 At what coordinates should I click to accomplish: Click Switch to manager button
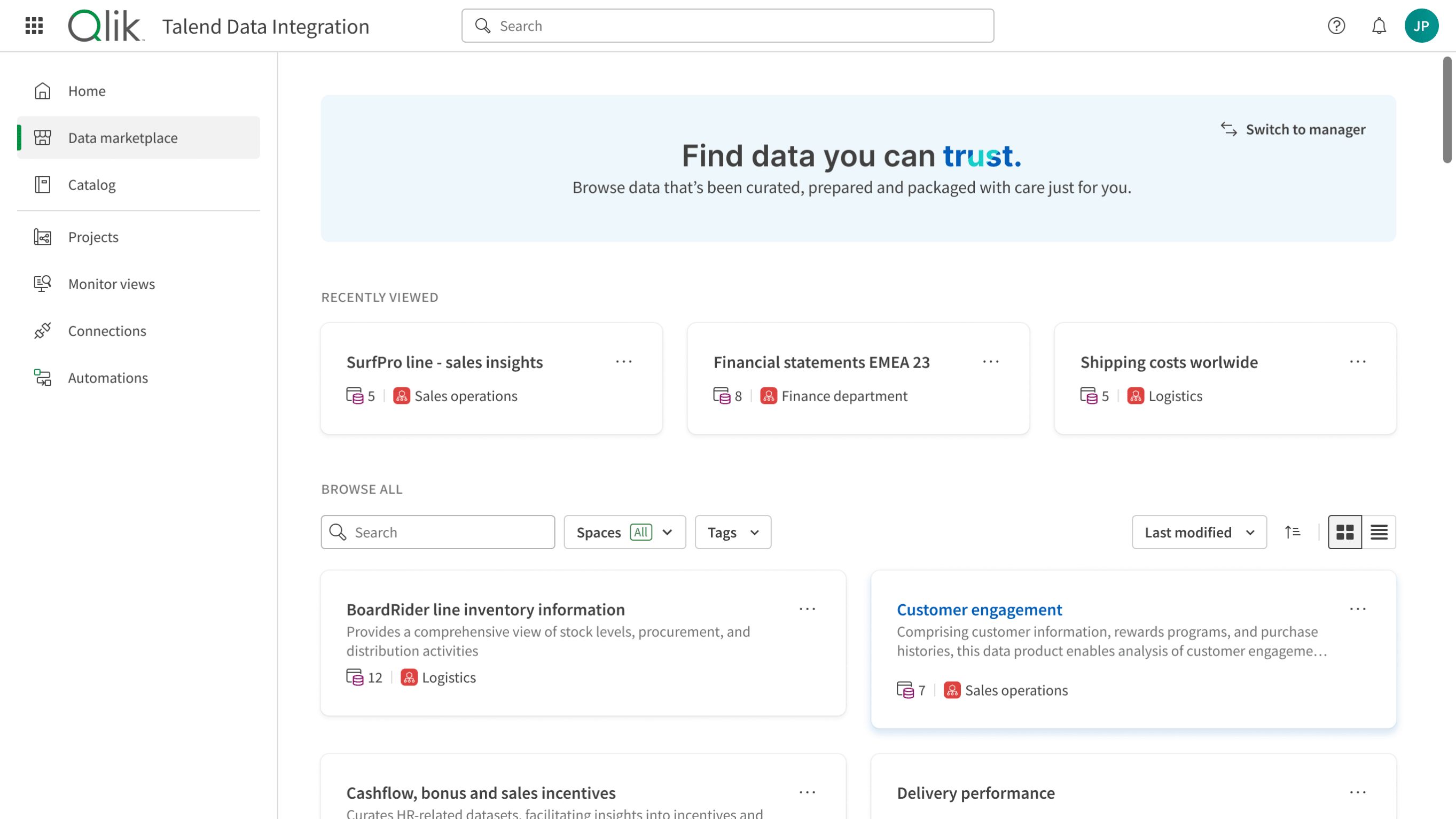[1292, 128]
